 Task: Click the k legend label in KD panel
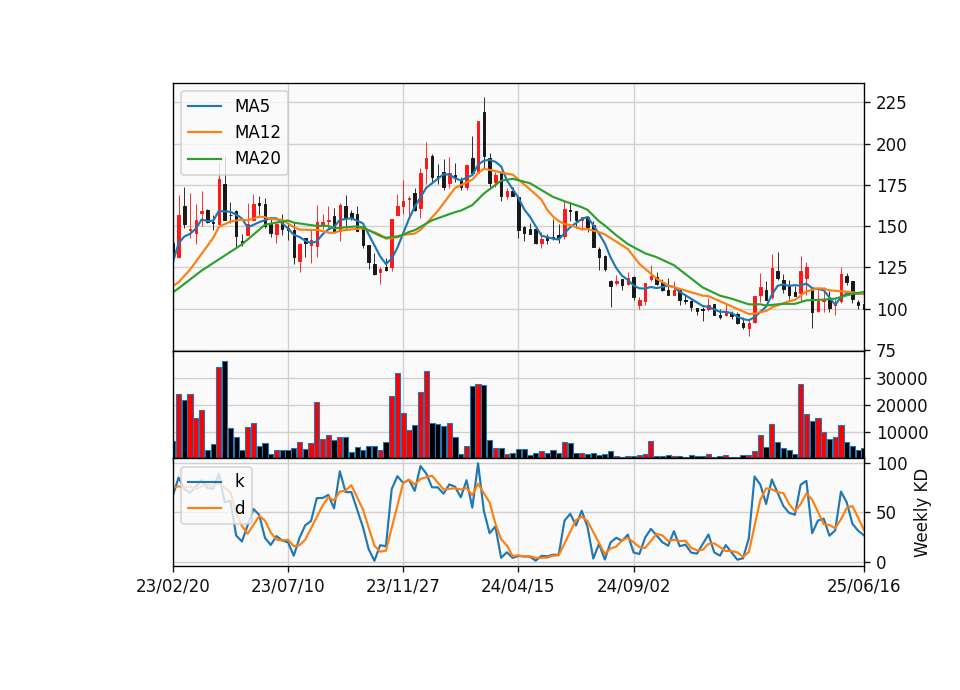pos(239,481)
